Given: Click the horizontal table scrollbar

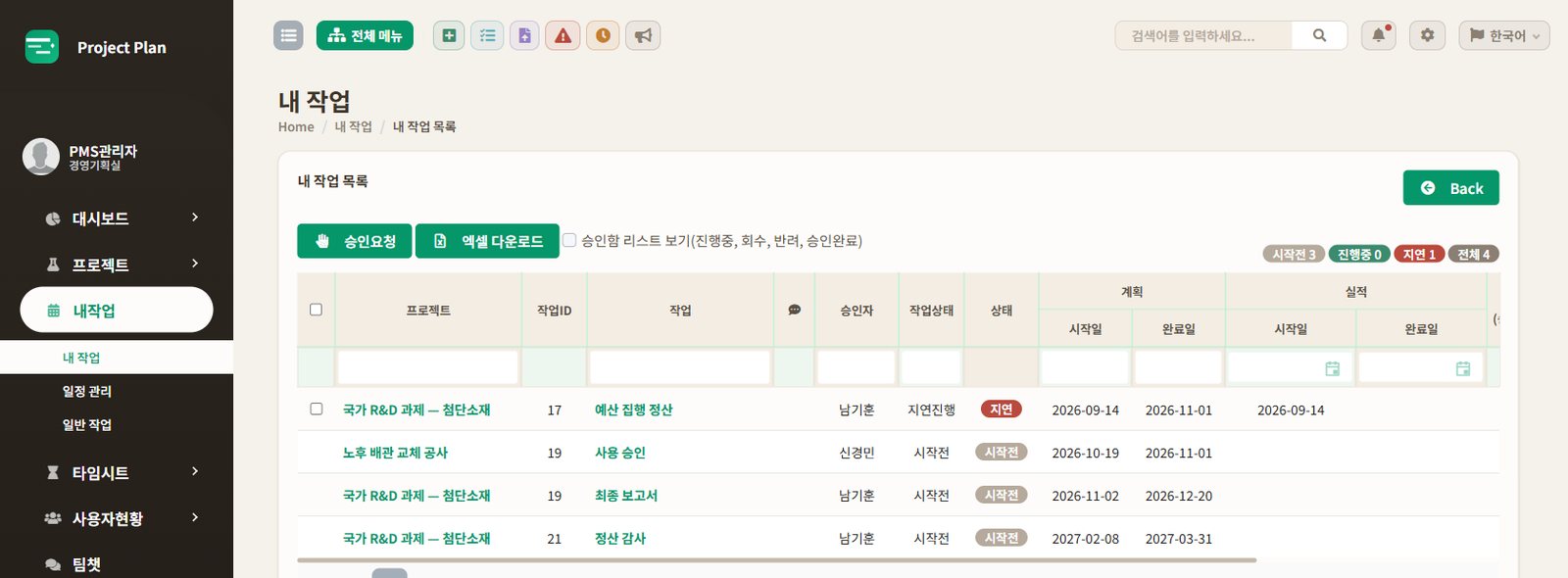Looking at the screenshot, I should pos(776,560).
